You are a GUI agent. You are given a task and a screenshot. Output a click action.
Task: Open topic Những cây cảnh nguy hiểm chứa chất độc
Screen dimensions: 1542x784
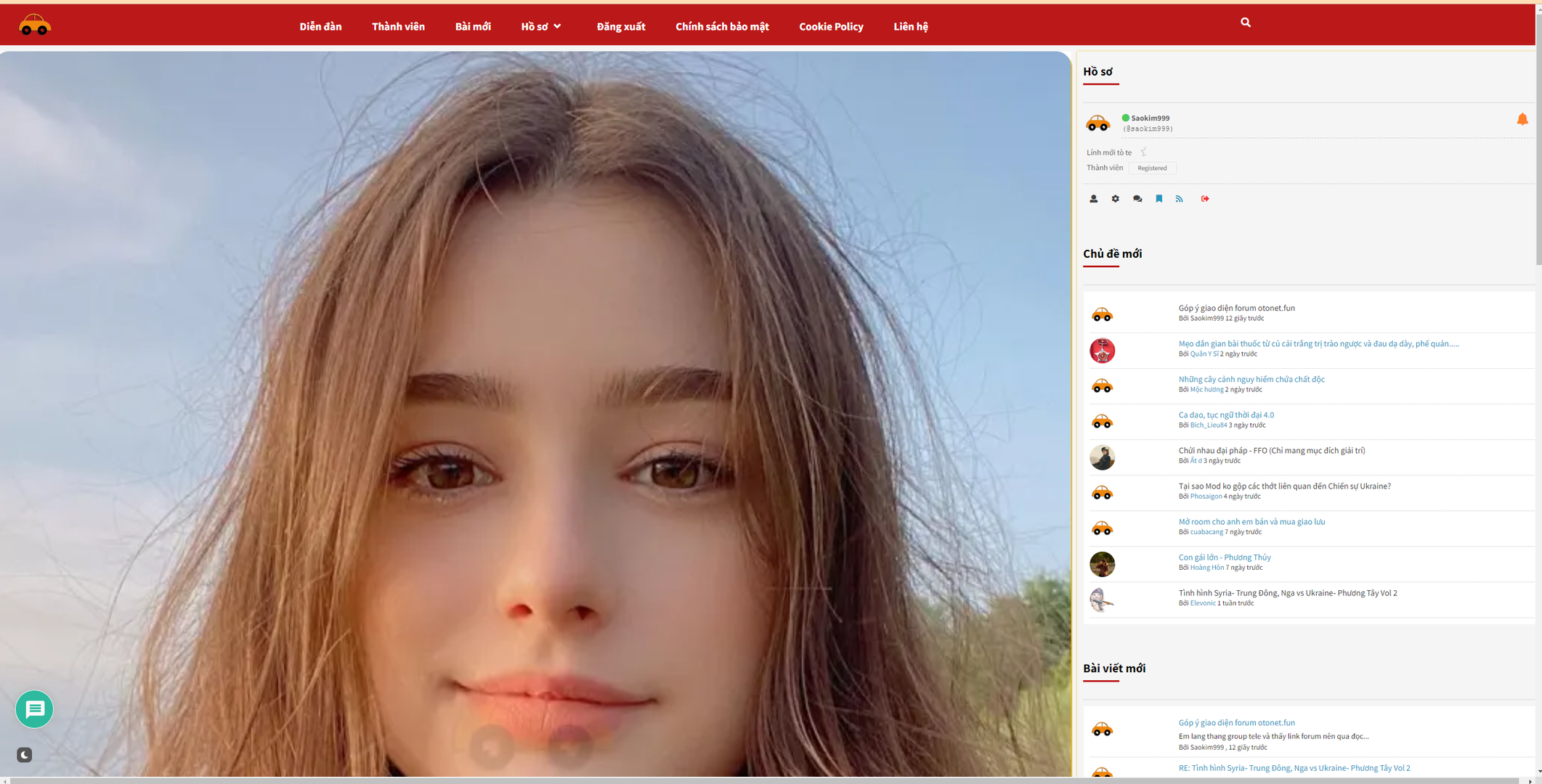pyautogui.click(x=1251, y=379)
